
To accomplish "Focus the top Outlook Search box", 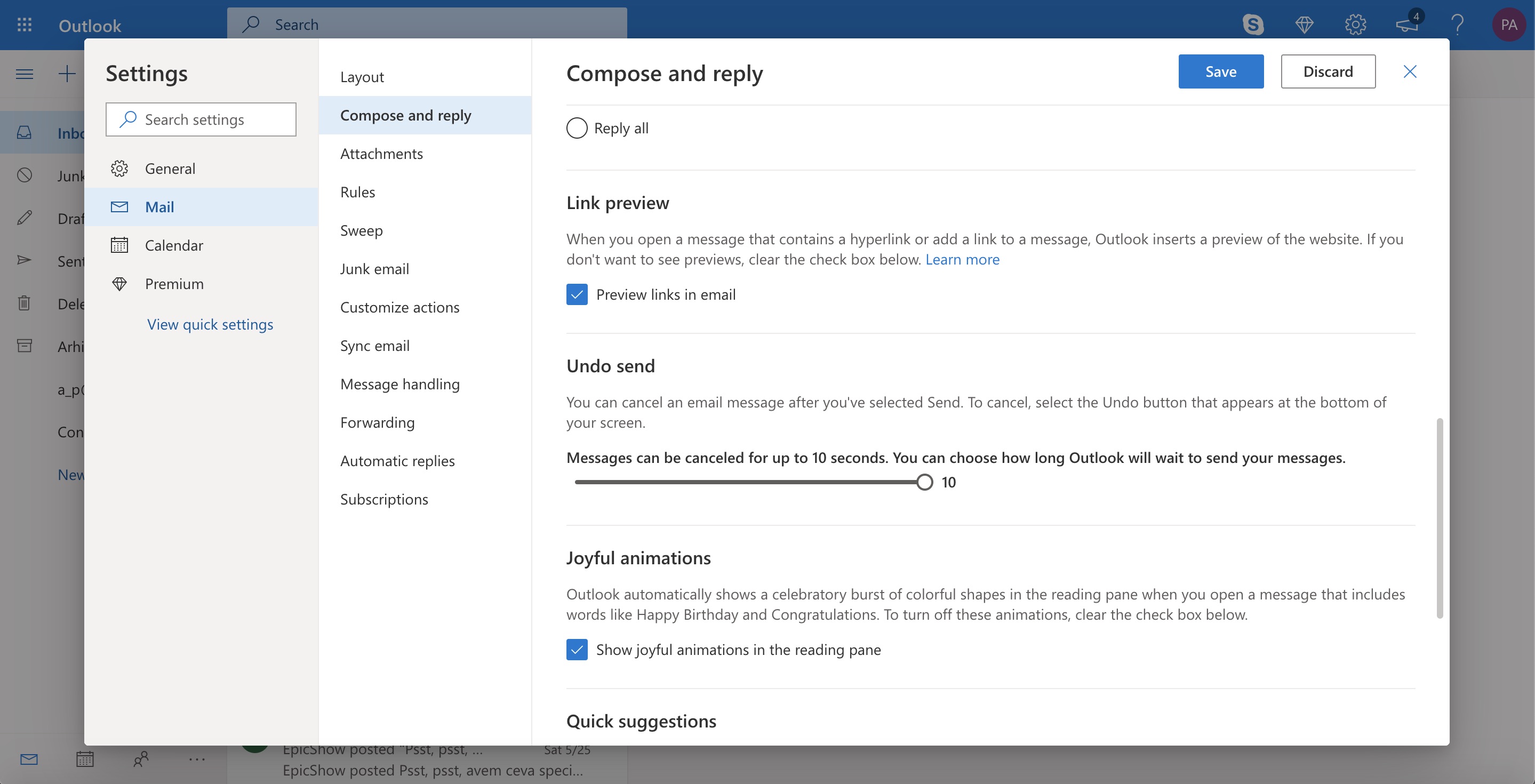I will point(427,25).
